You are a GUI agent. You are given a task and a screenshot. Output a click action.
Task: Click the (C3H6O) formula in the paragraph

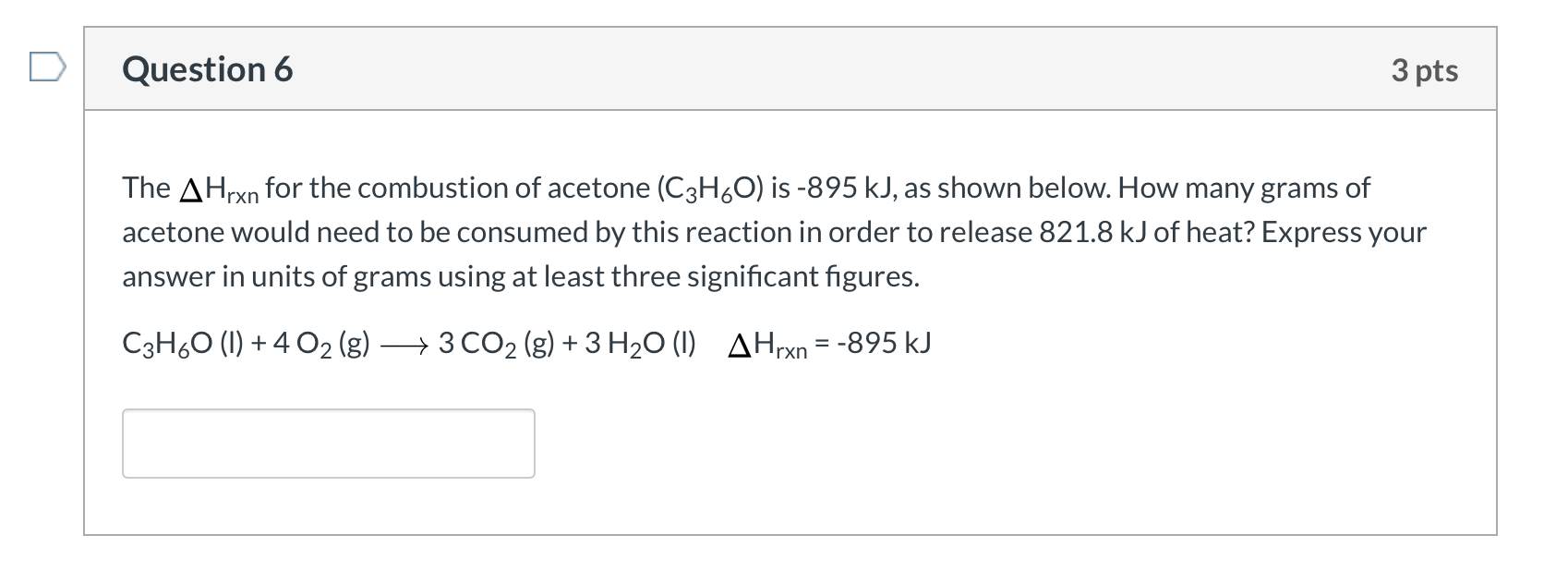(x=710, y=189)
